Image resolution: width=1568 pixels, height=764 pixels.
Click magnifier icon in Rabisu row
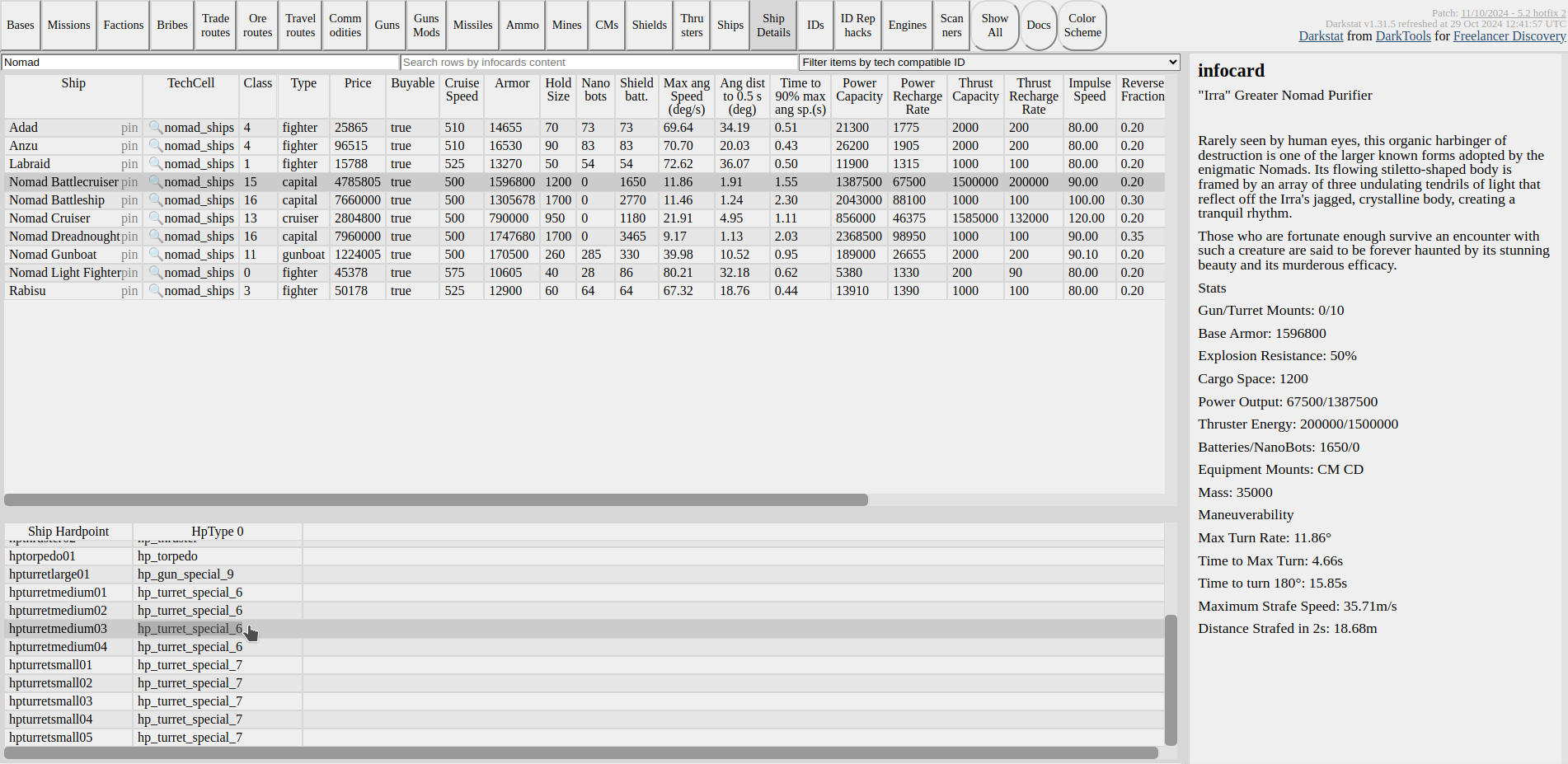coord(155,291)
